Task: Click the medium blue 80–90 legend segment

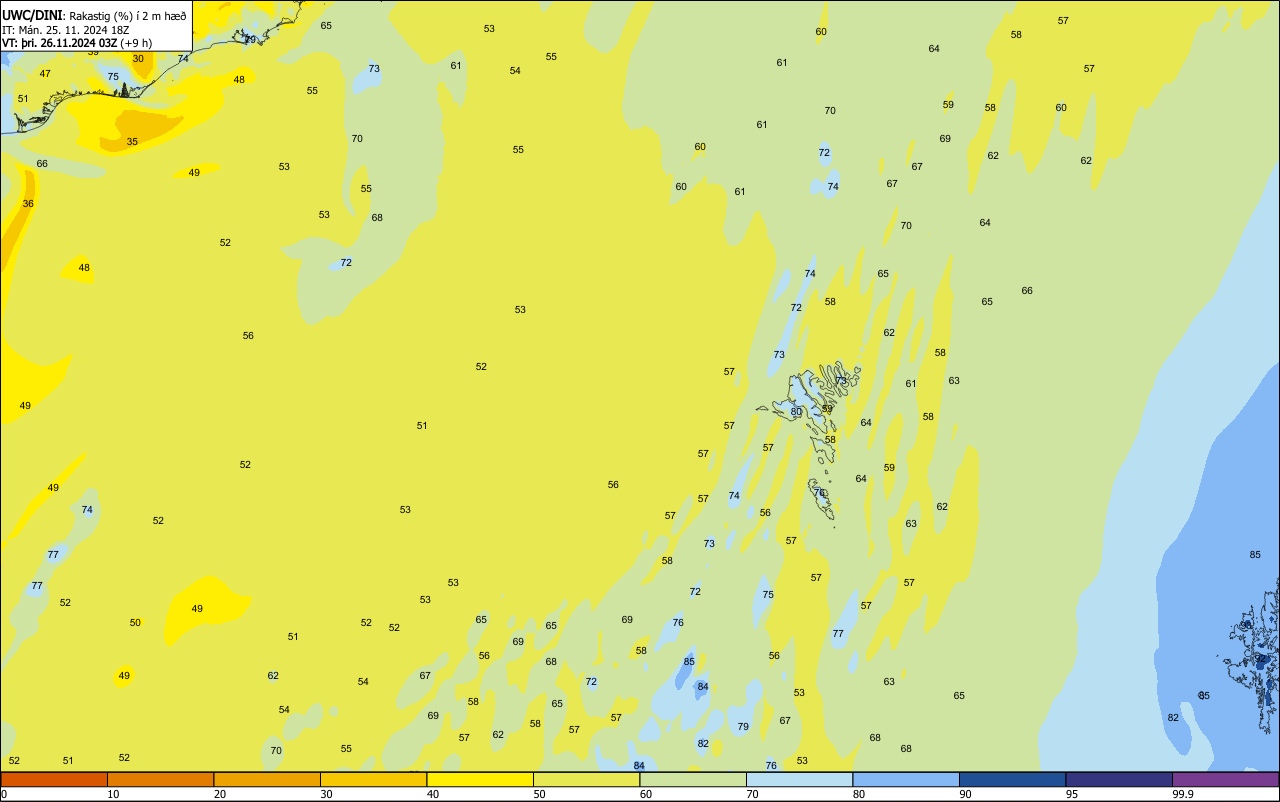Action: coord(906,779)
